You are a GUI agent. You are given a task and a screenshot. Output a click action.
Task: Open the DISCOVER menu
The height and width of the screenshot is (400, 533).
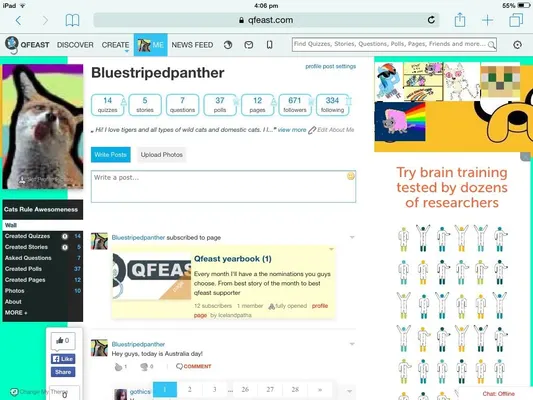coord(75,45)
